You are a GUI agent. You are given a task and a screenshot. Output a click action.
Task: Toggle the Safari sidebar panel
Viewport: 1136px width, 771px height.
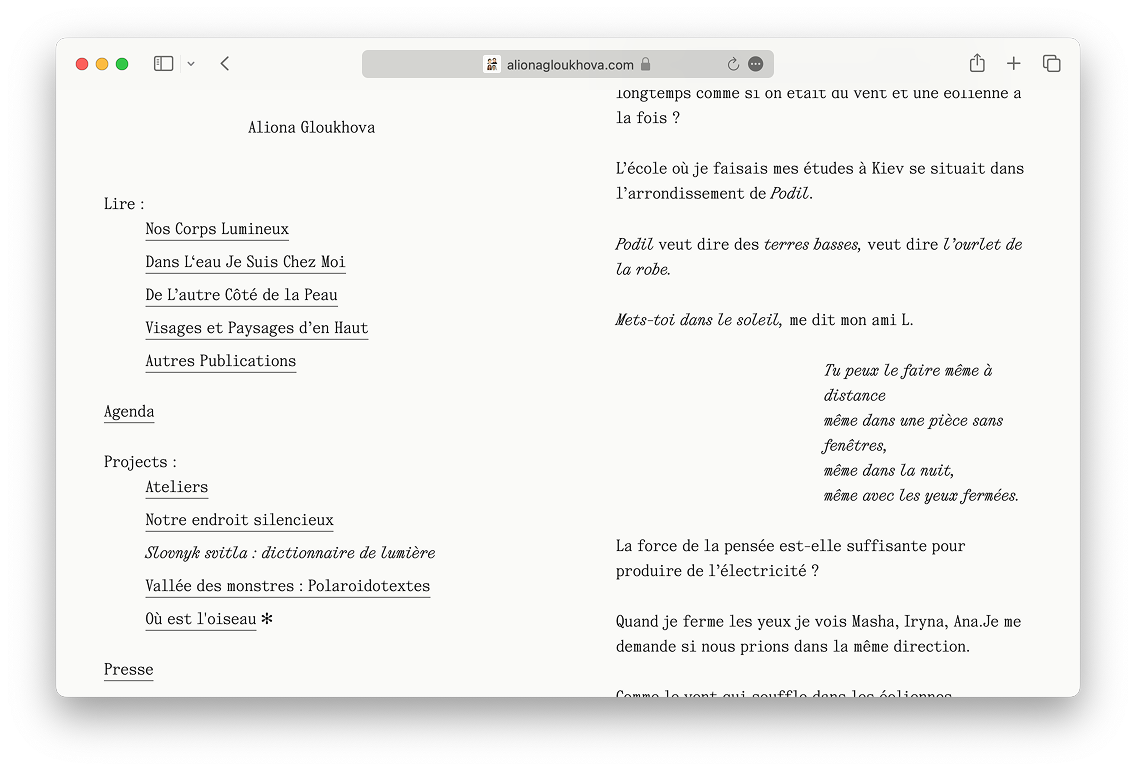point(163,64)
